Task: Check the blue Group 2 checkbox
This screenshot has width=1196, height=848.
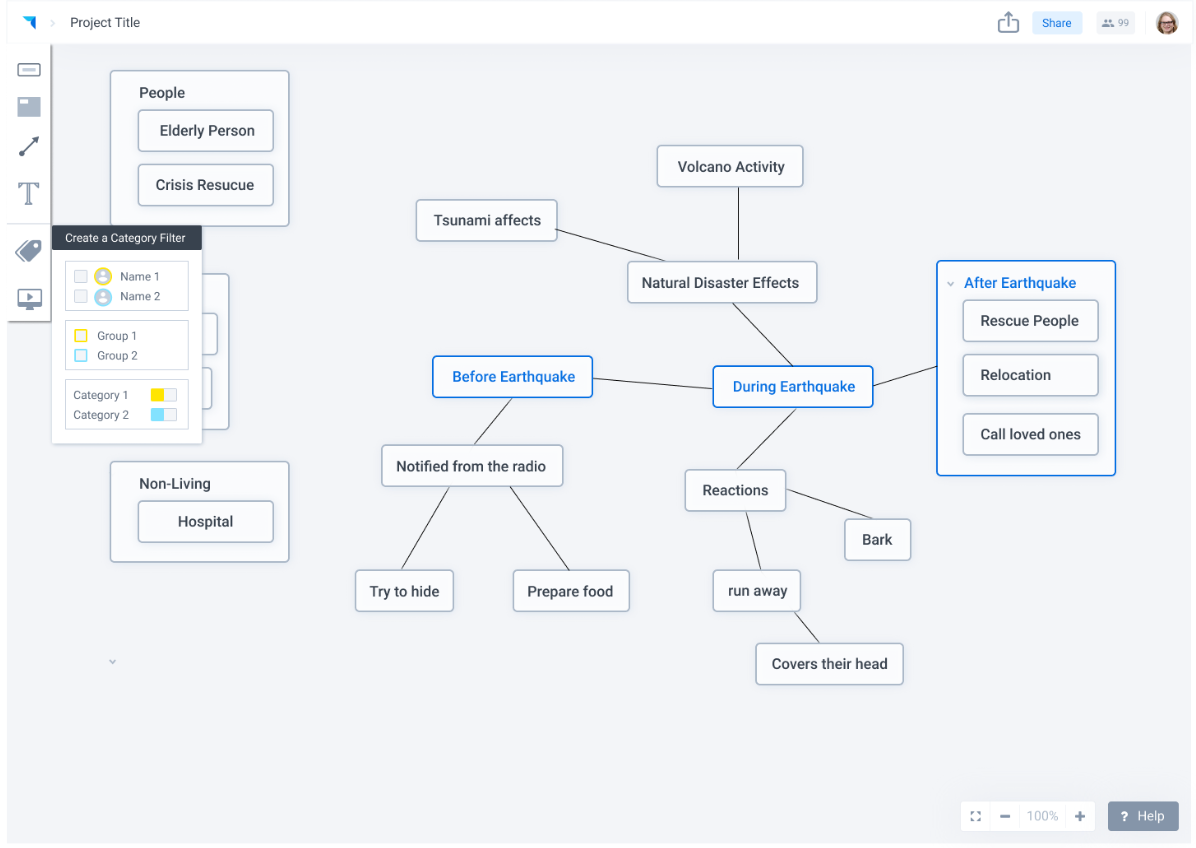Action: (x=81, y=355)
